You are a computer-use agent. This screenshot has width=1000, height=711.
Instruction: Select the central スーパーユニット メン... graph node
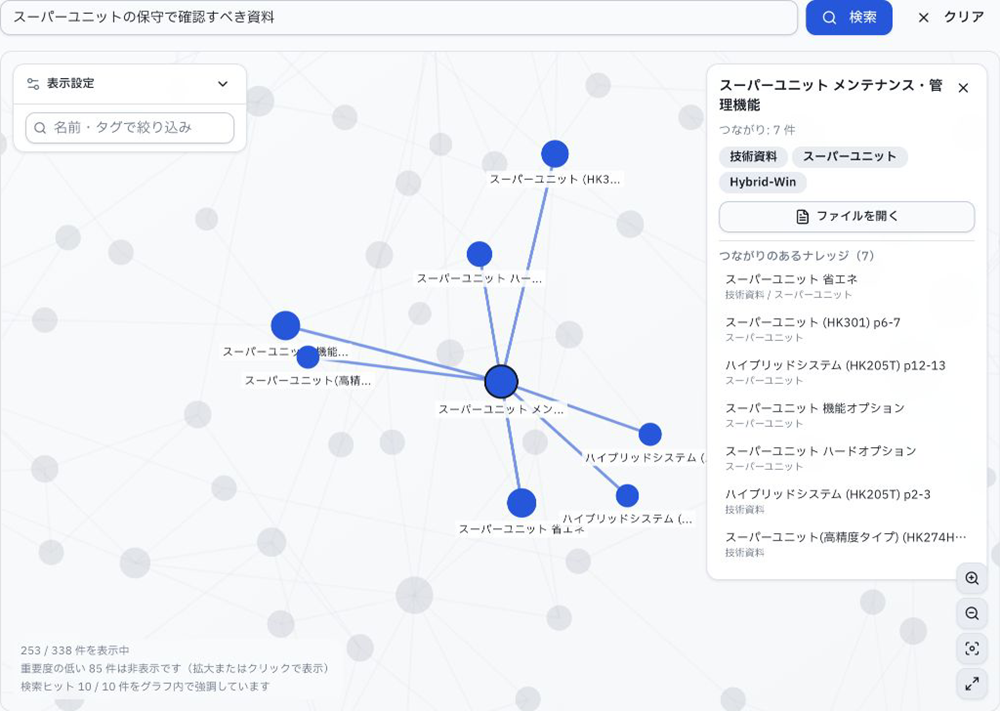coord(501,381)
